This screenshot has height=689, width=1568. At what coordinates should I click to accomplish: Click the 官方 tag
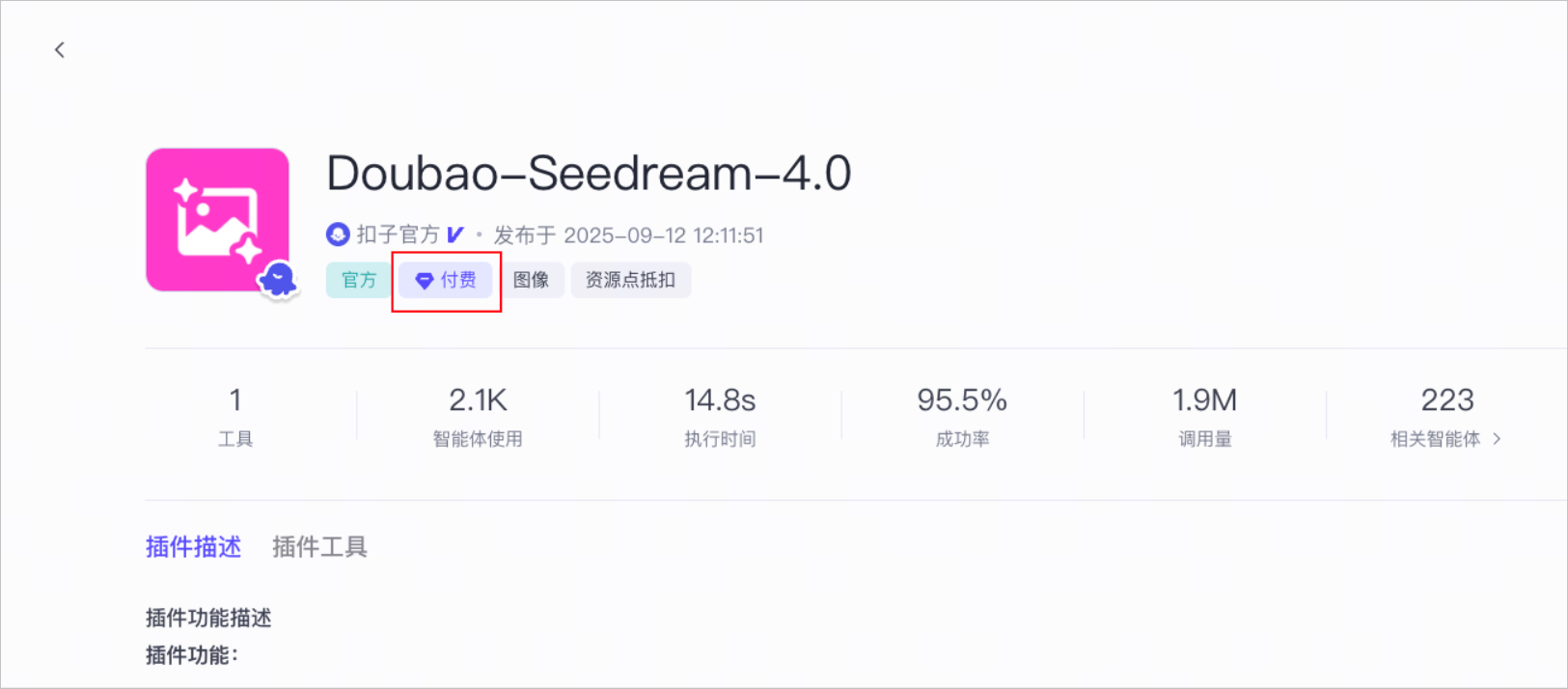tap(359, 281)
